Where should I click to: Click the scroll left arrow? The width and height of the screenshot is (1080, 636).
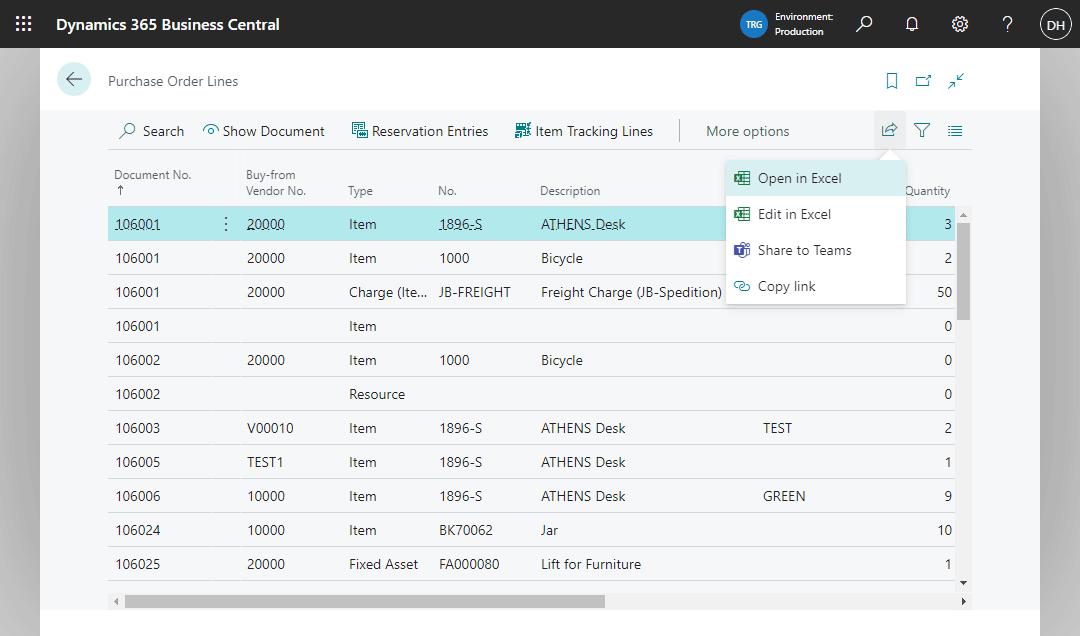click(x=116, y=602)
